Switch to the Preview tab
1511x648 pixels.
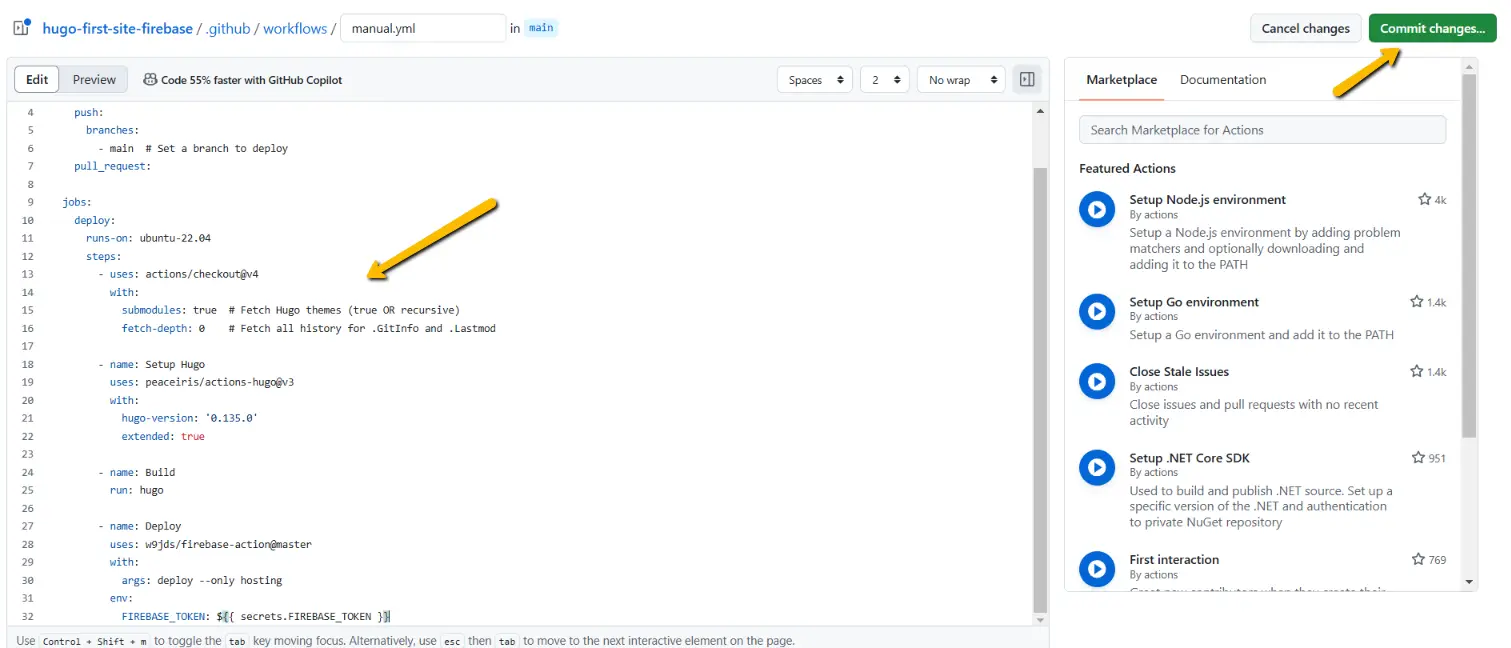point(94,79)
